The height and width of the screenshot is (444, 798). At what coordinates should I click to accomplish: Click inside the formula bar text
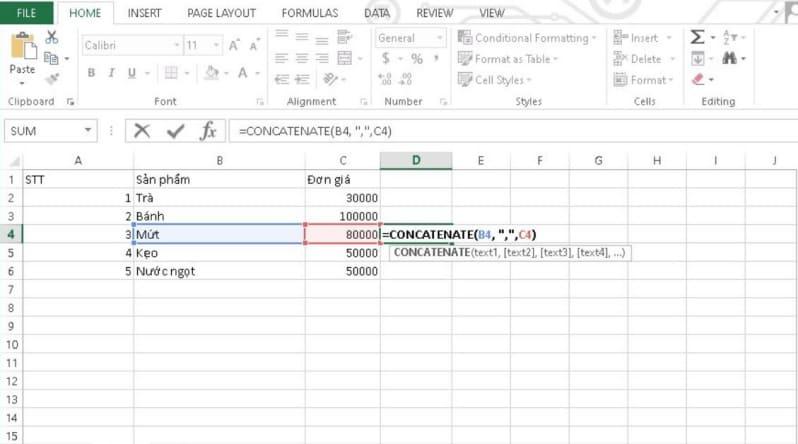(x=315, y=131)
